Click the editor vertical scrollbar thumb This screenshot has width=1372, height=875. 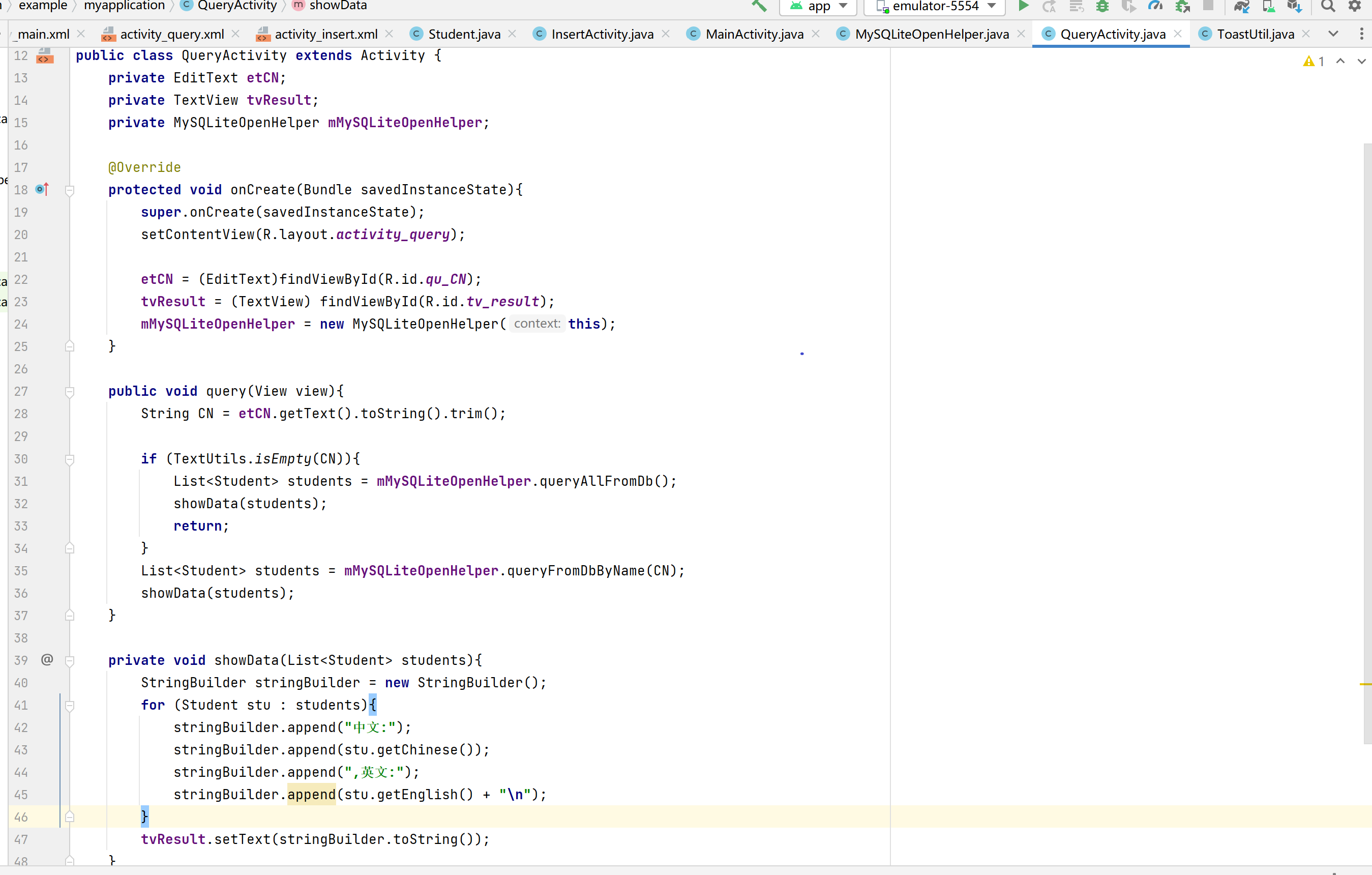[1367, 445]
